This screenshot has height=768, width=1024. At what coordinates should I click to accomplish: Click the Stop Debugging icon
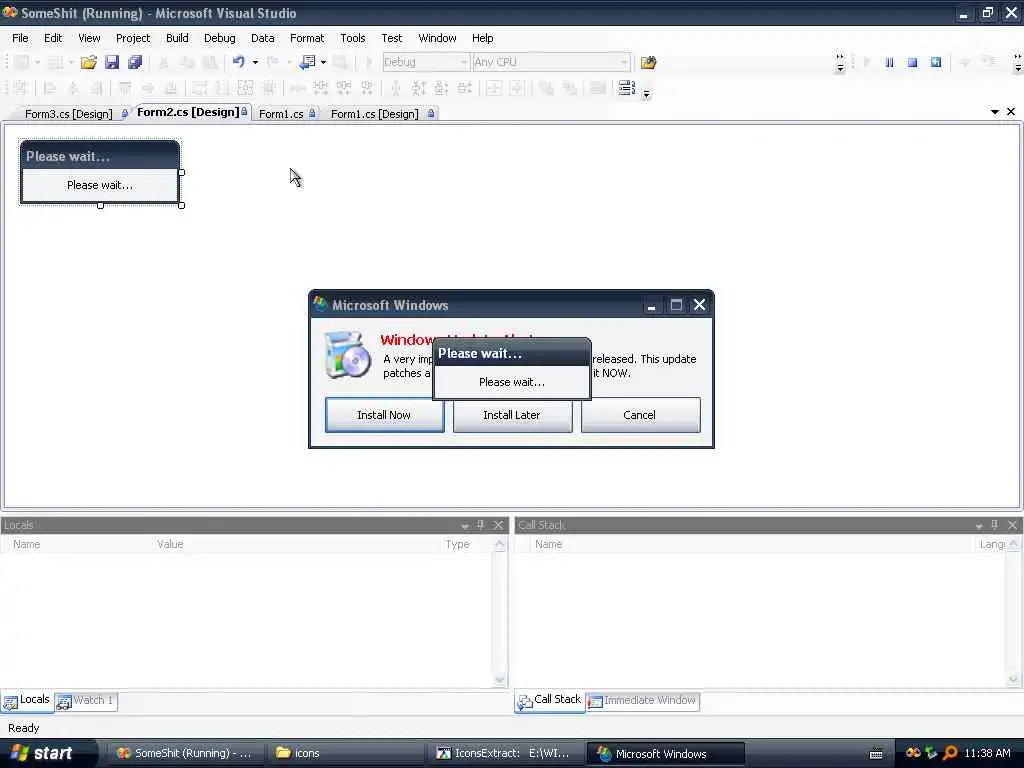click(912, 62)
